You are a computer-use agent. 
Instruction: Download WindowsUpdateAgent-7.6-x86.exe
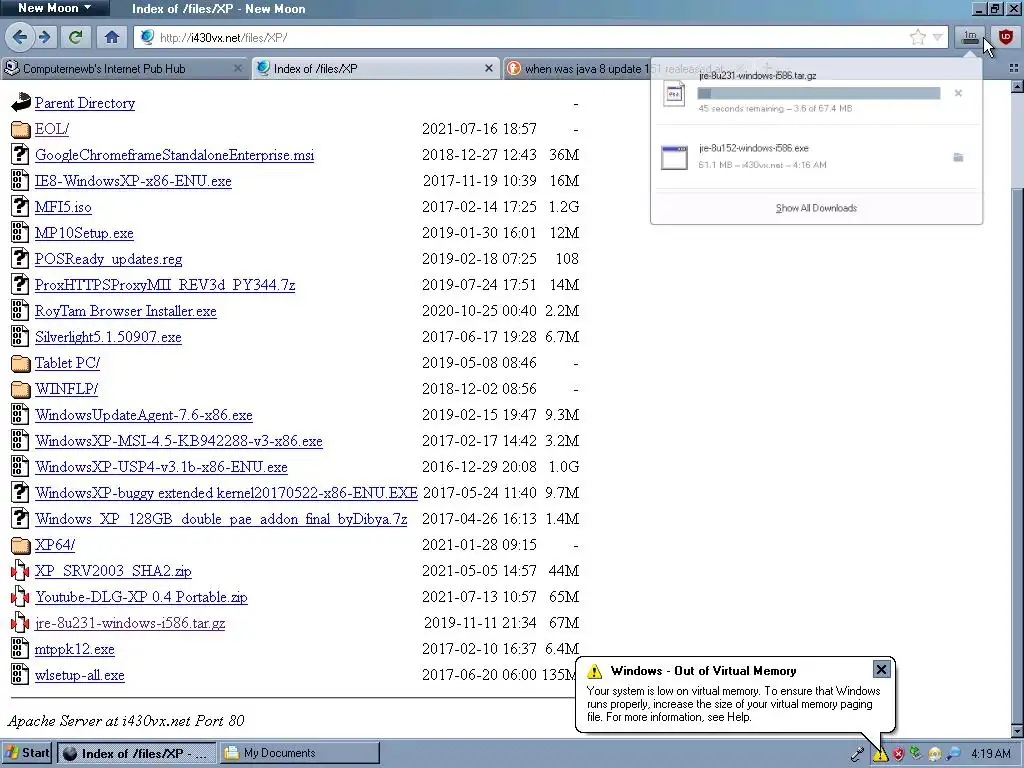[x=144, y=415]
